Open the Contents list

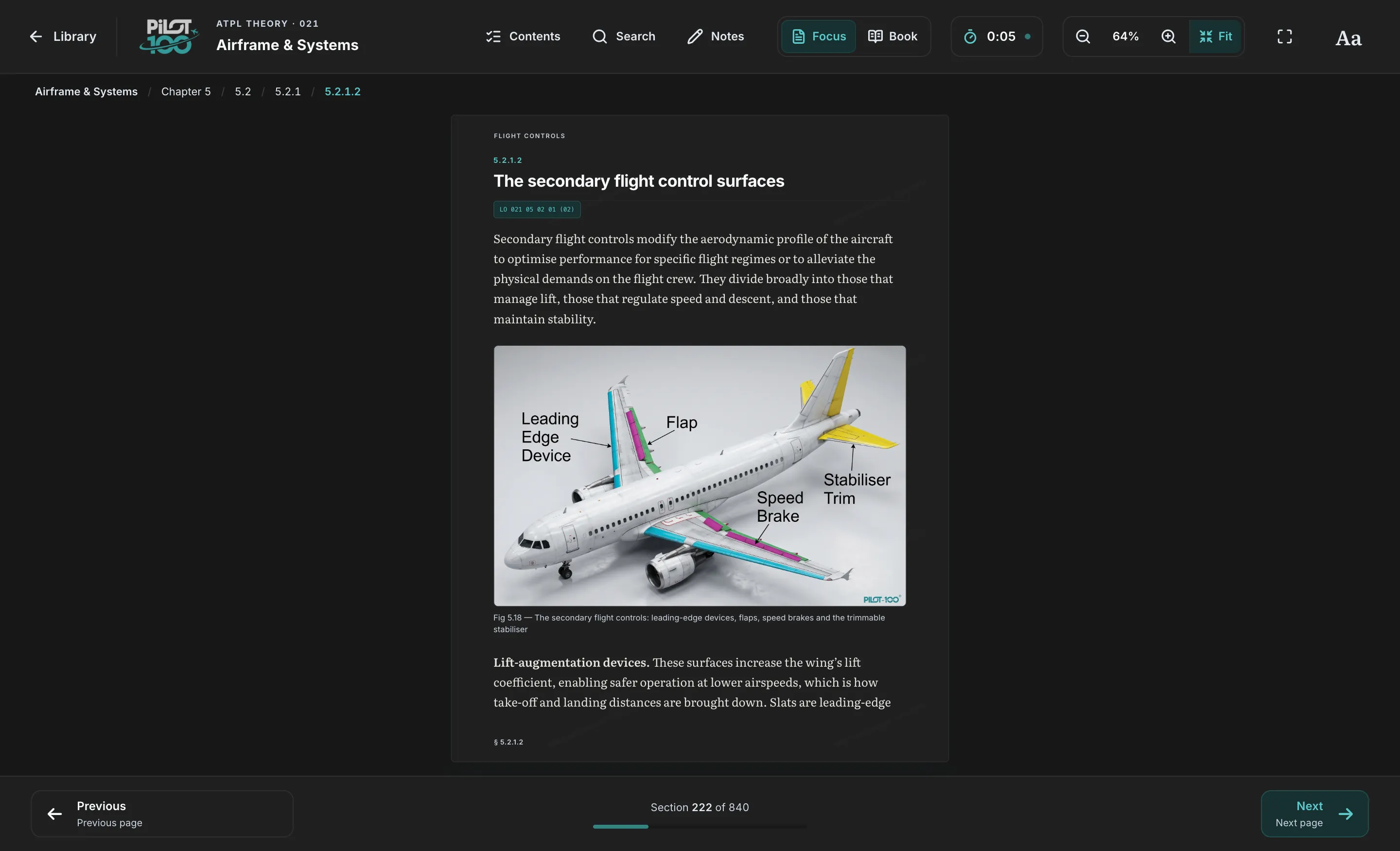point(523,36)
